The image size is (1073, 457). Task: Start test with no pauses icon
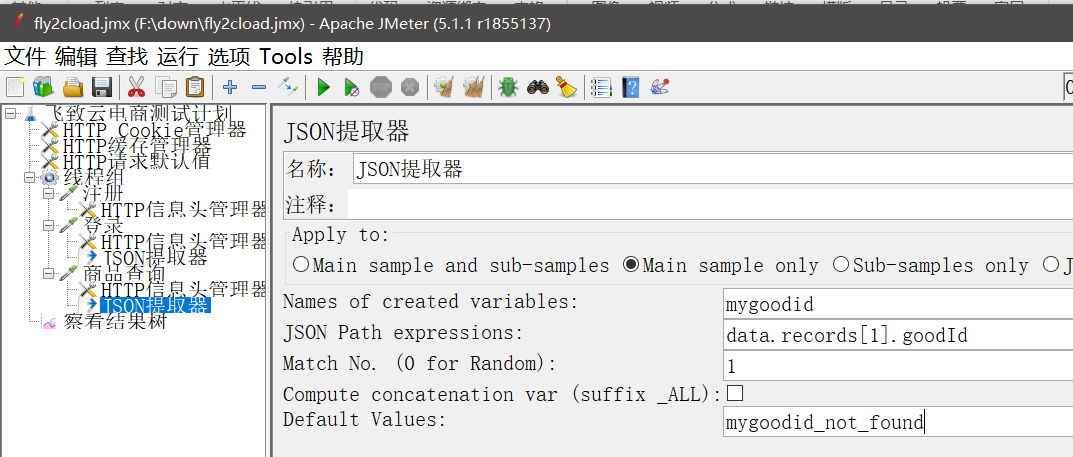tap(352, 87)
